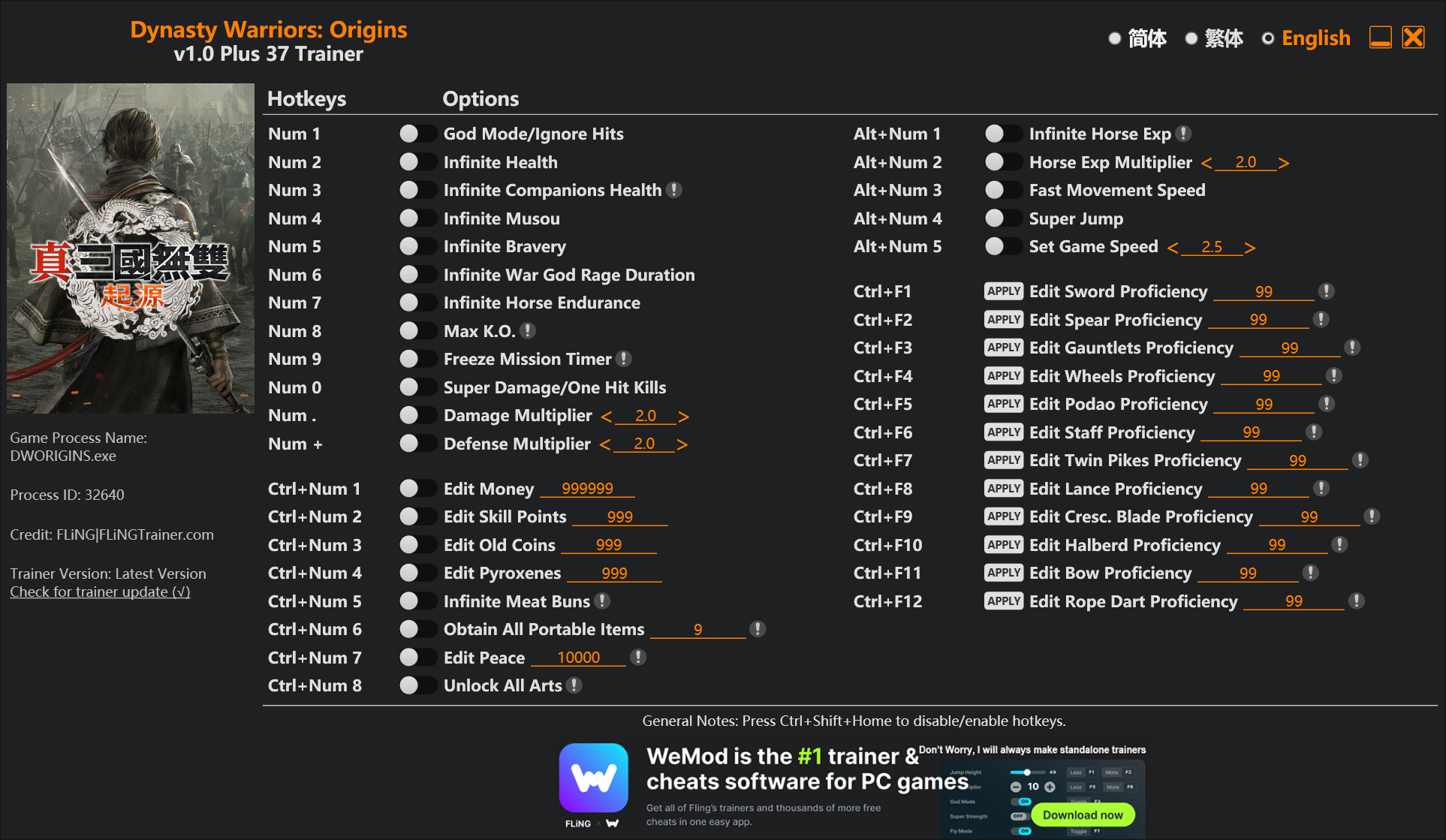Click warning icon next to Max K.O.
Image resolution: width=1446 pixels, height=840 pixels.
526,330
